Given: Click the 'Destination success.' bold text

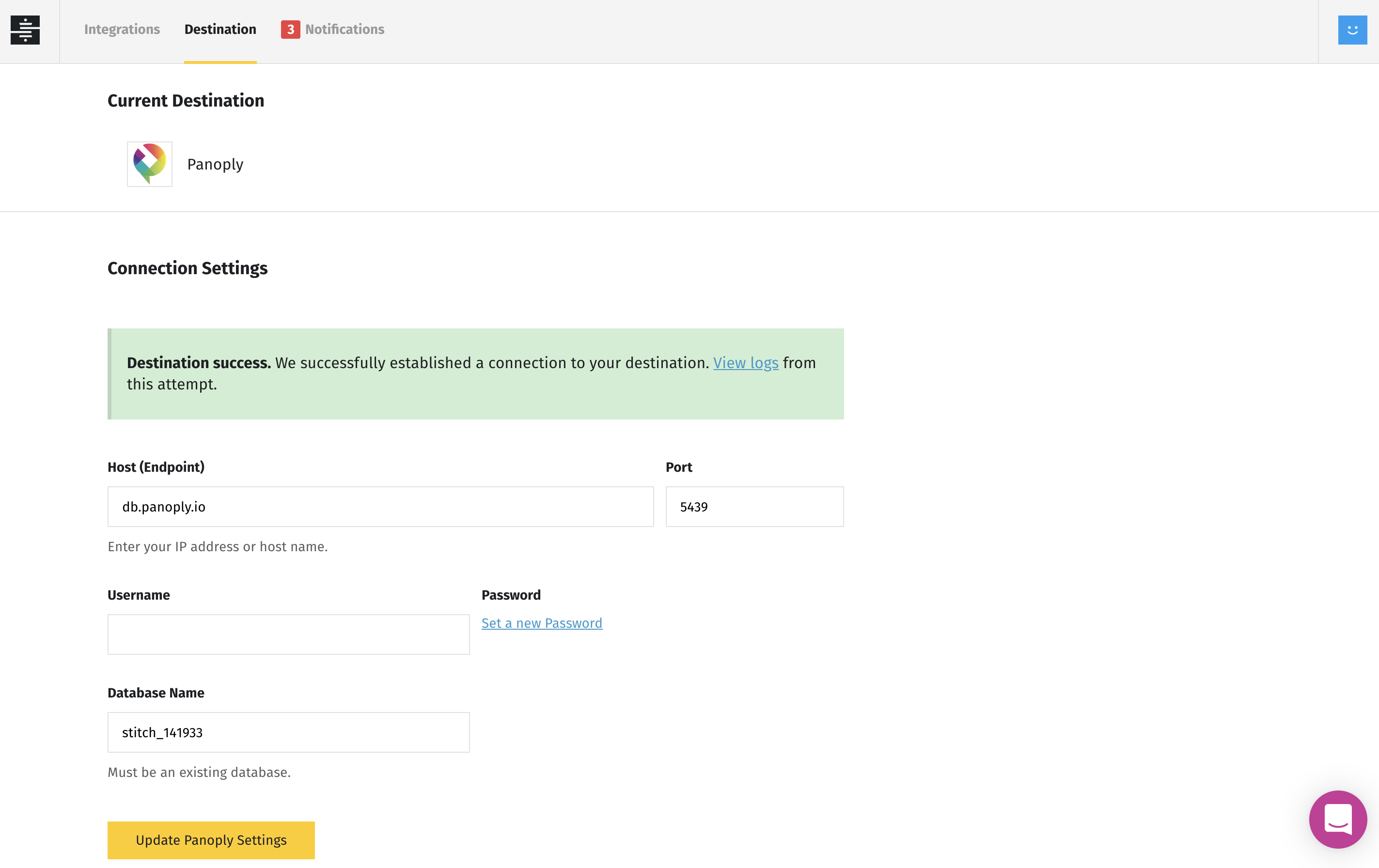Looking at the screenshot, I should [x=199, y=363].
